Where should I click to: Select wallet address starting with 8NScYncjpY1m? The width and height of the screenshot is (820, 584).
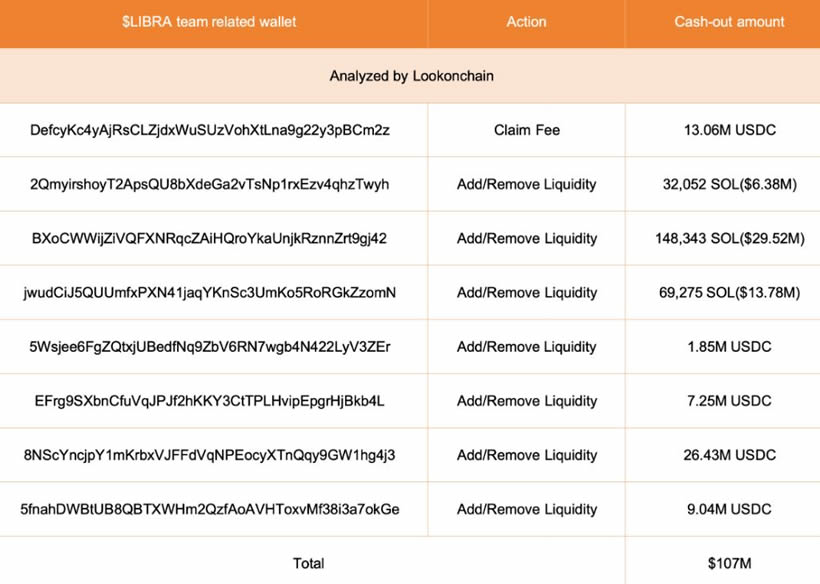[210, 455]
